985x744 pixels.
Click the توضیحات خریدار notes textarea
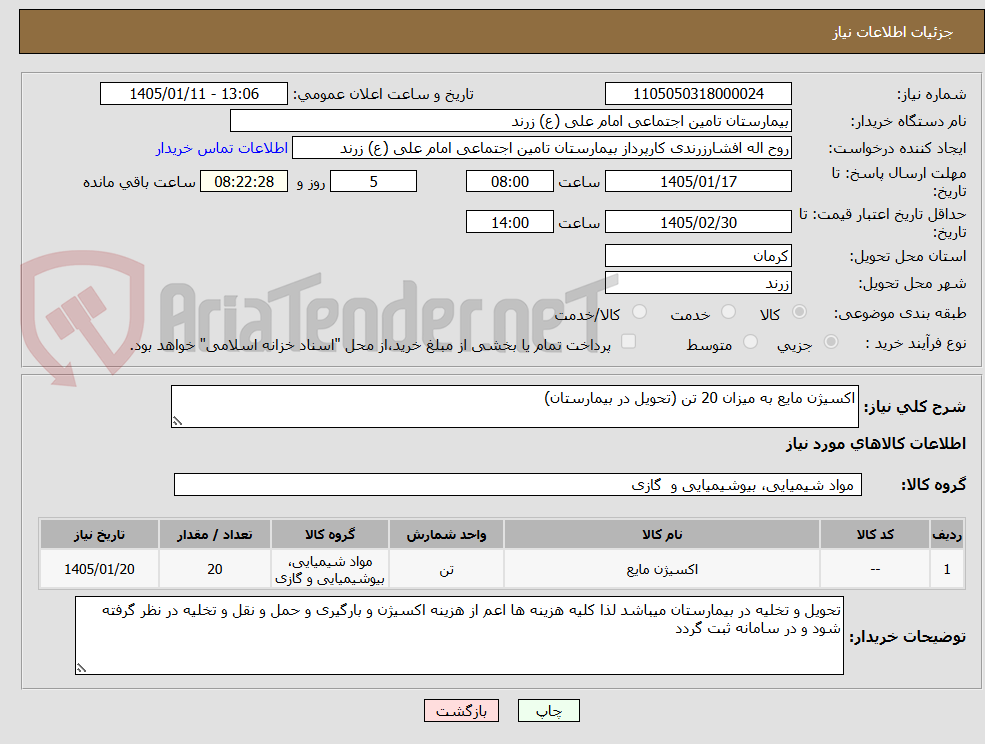[459, 635]
